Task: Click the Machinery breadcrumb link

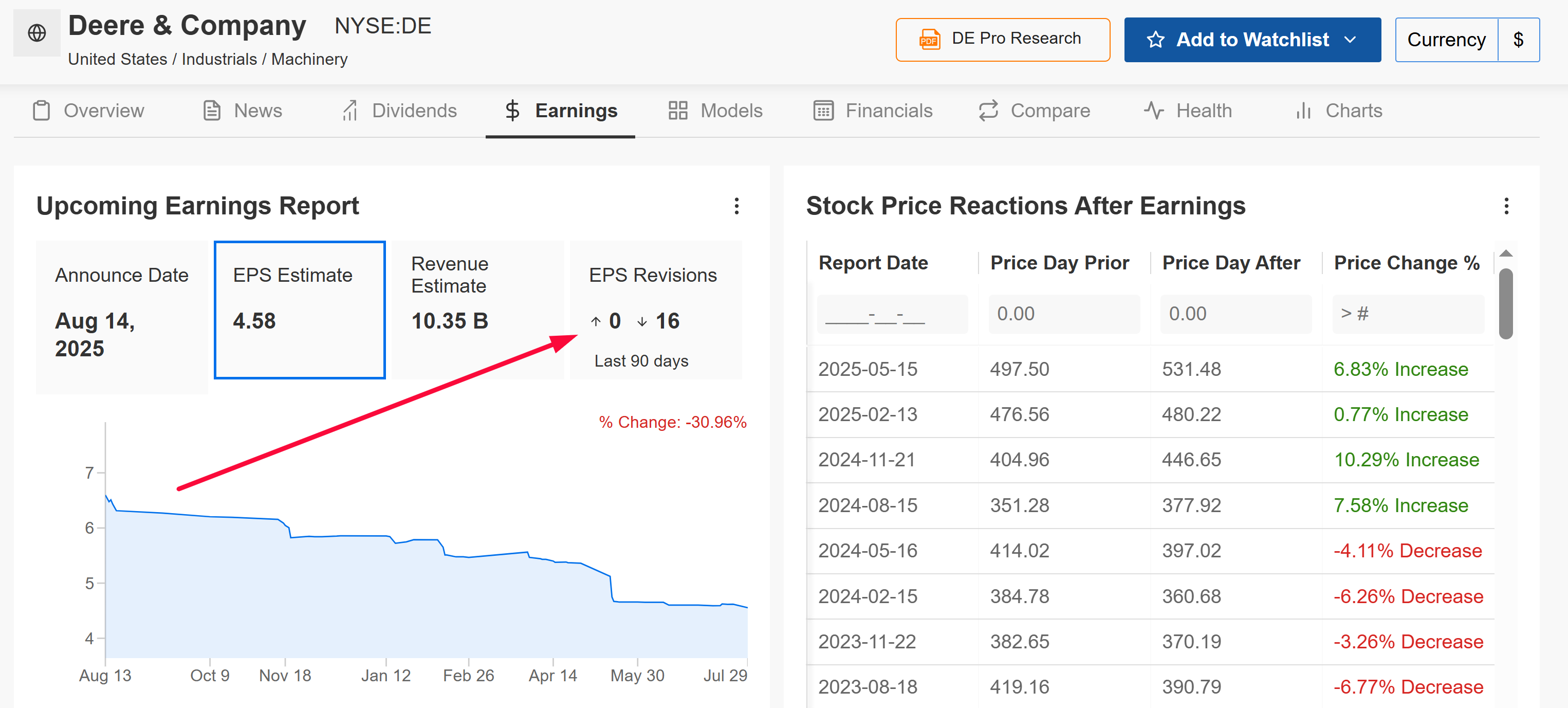Action: click(309, 59)
